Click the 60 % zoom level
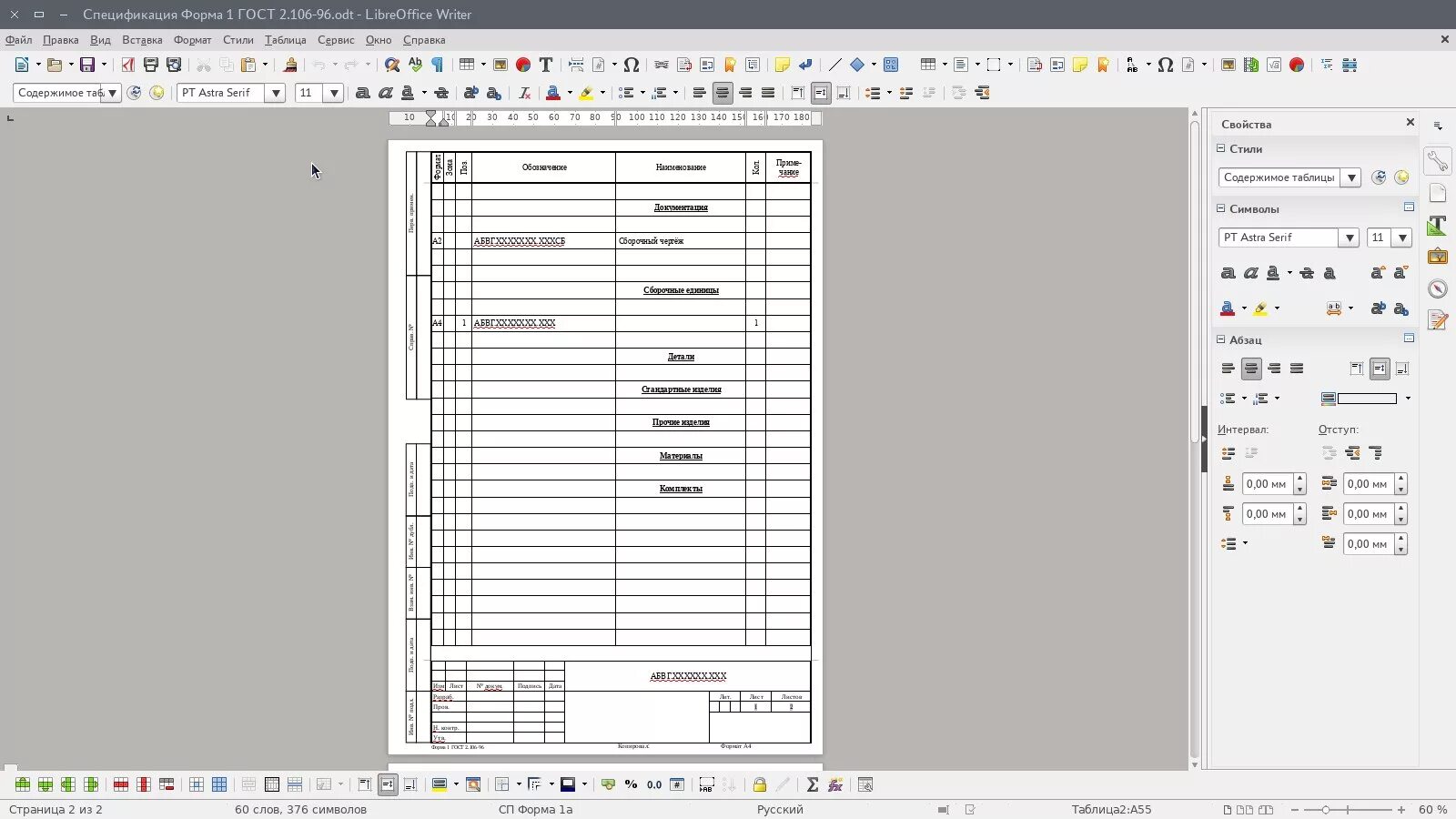The width and height of the screenshot is (1456, 819). tap(1432, 809)
